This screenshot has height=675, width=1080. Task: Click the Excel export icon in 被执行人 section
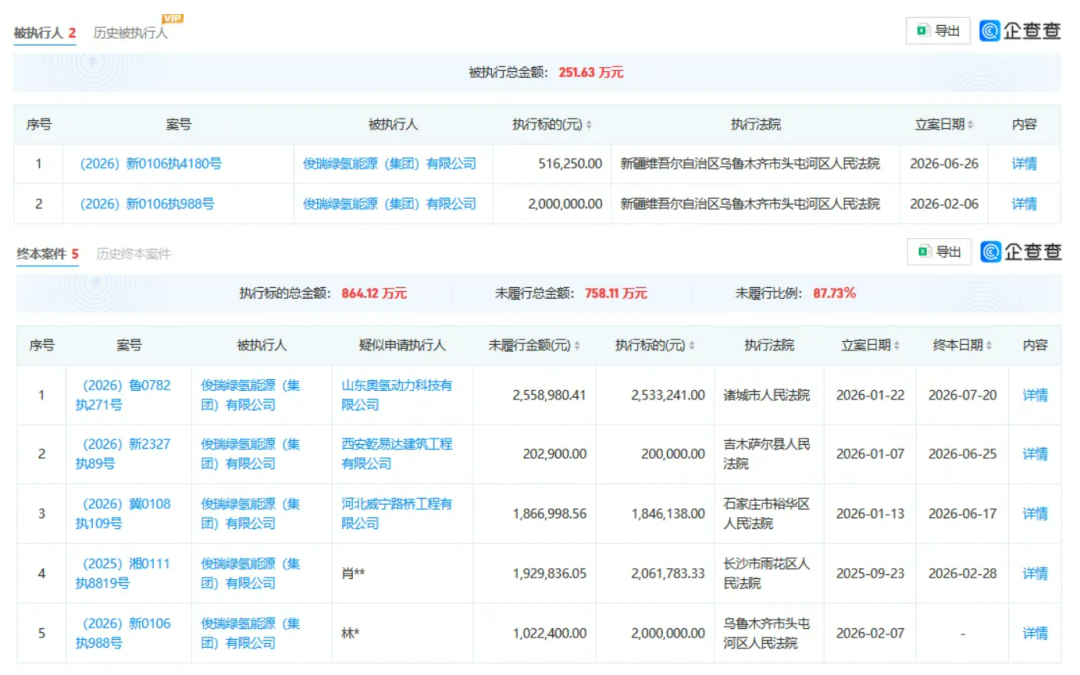tap(922, 30)
